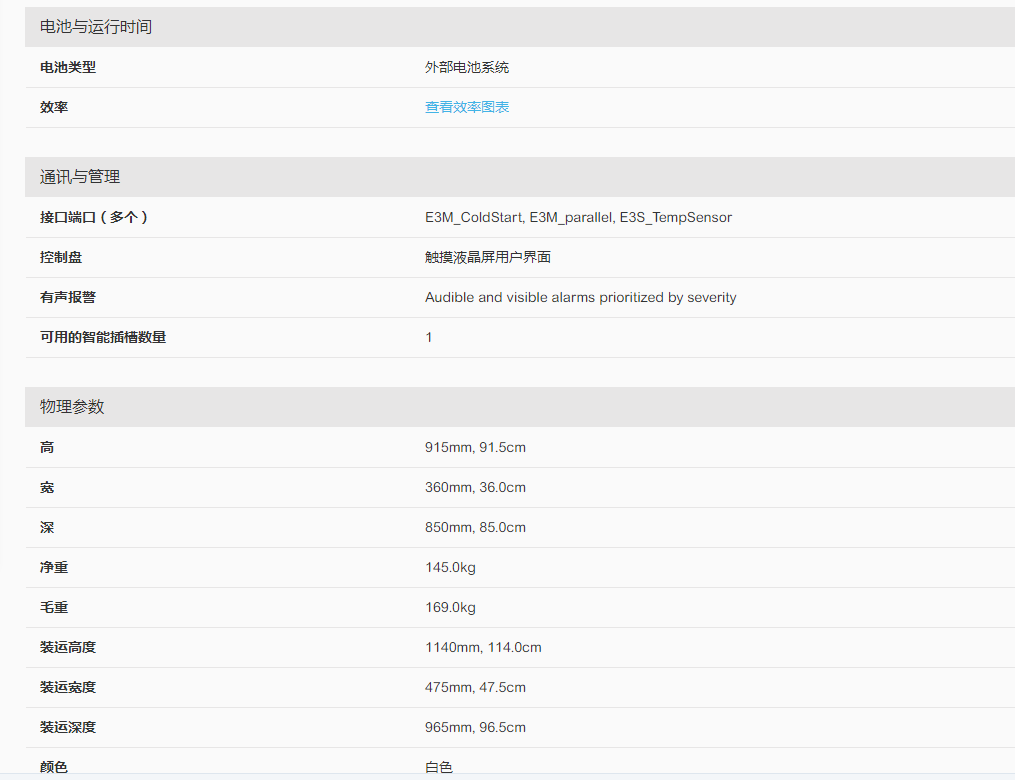Select the 触摸液晶屏用户界面 value text
Image resolution: width=1015 pixels, height=780 pixels.
pos(488,257)
